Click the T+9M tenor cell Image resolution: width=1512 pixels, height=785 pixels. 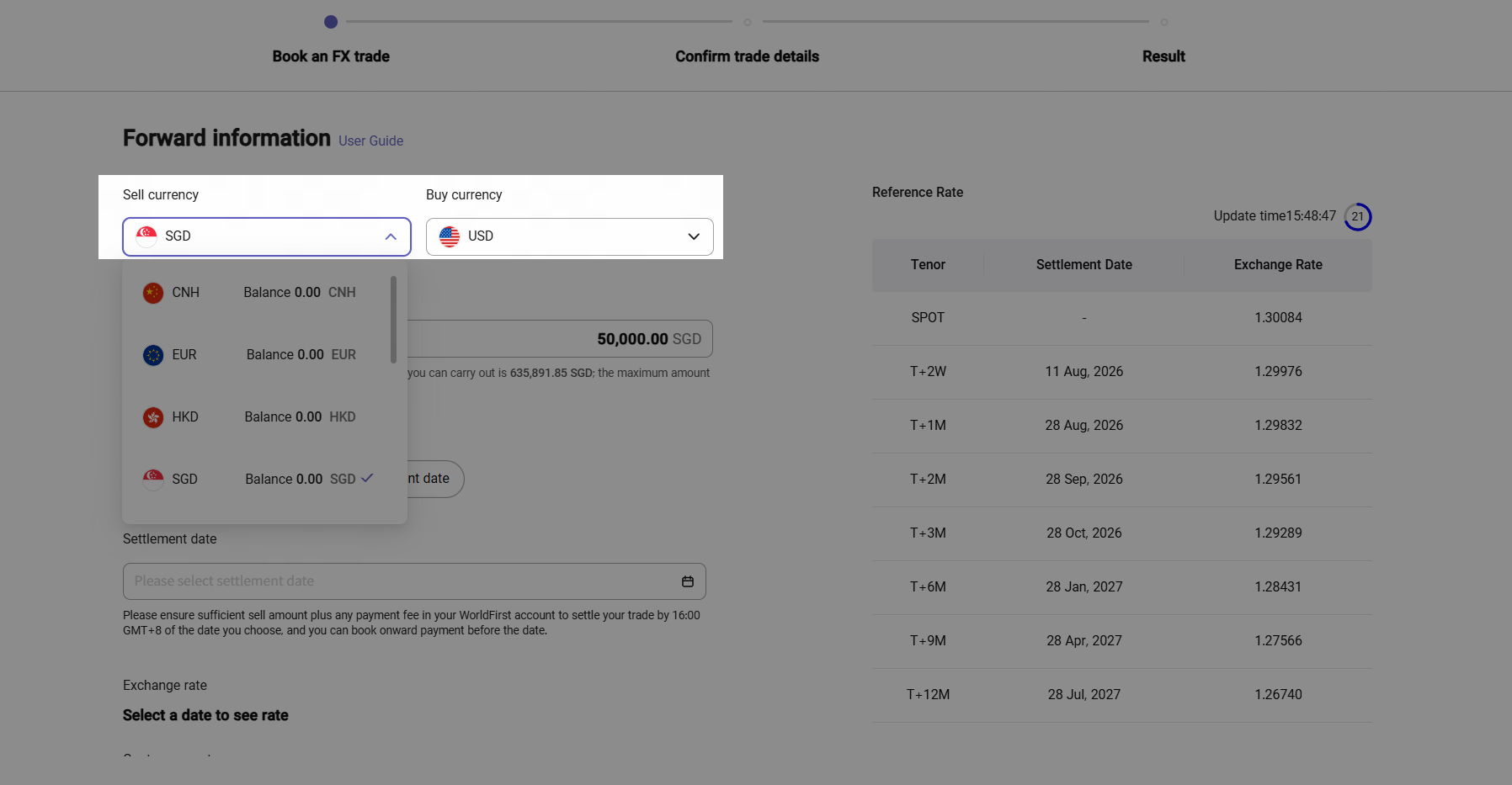point(928,641)
